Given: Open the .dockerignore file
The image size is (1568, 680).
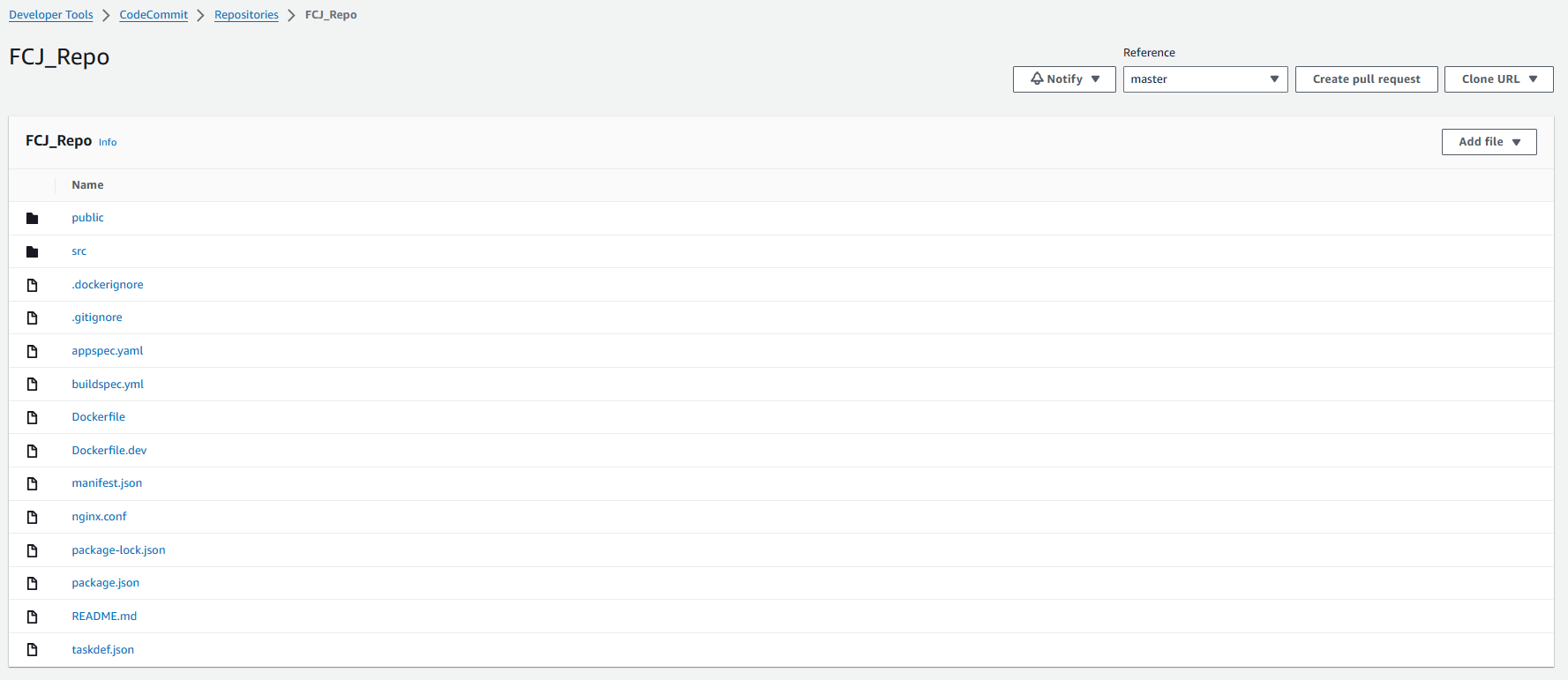Looking at the screenshot, I should click(108, 285).
